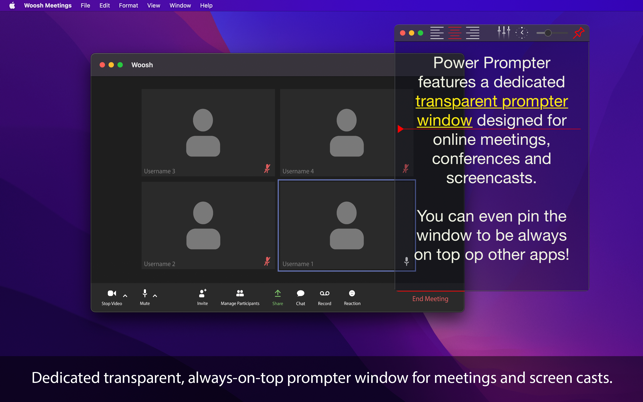
Task: Click the prompter timer icon
Action: click(x=522, y=32)
